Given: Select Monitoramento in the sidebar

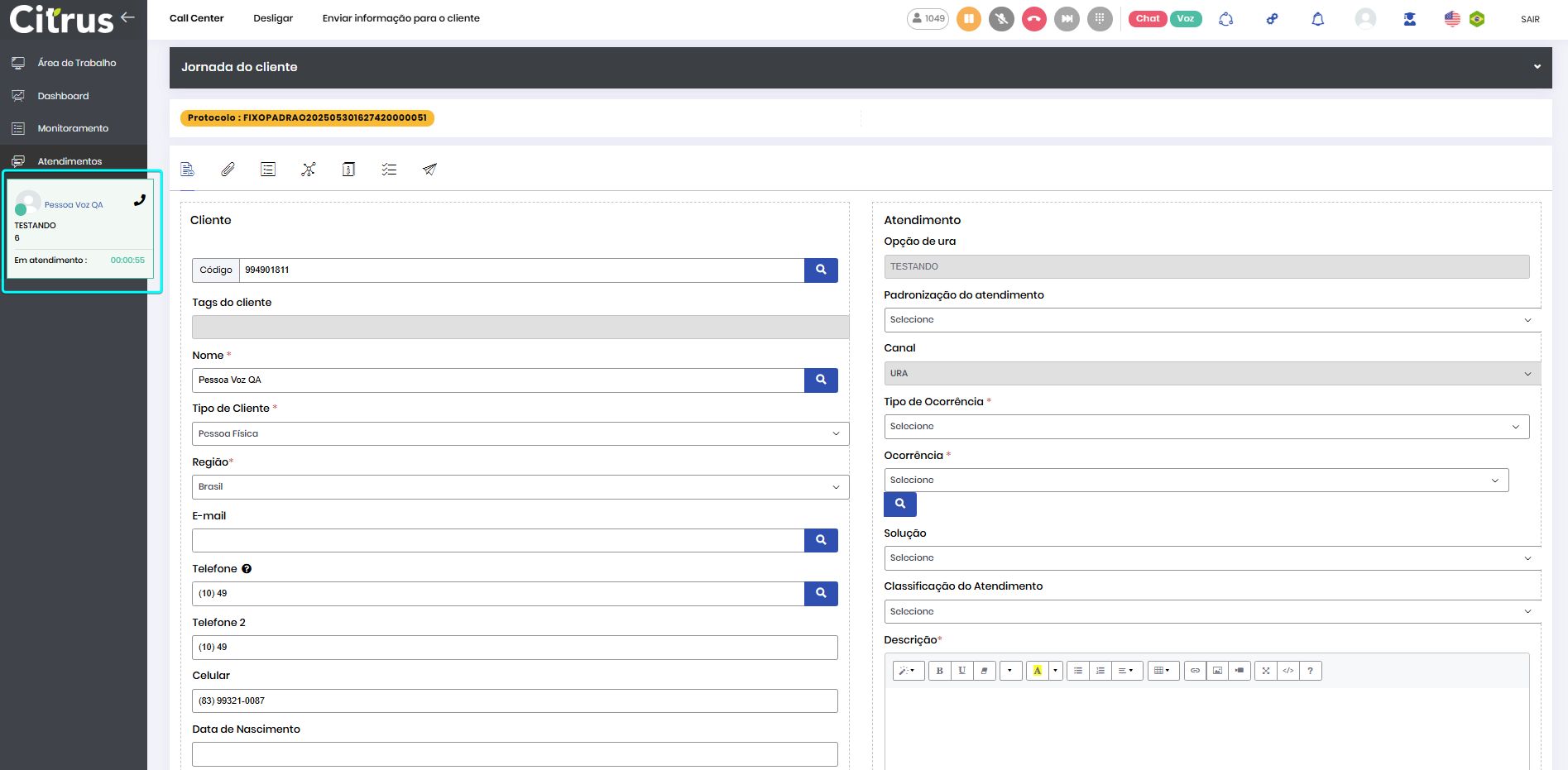Looking at the screenshot, I should tap(73, 128).
